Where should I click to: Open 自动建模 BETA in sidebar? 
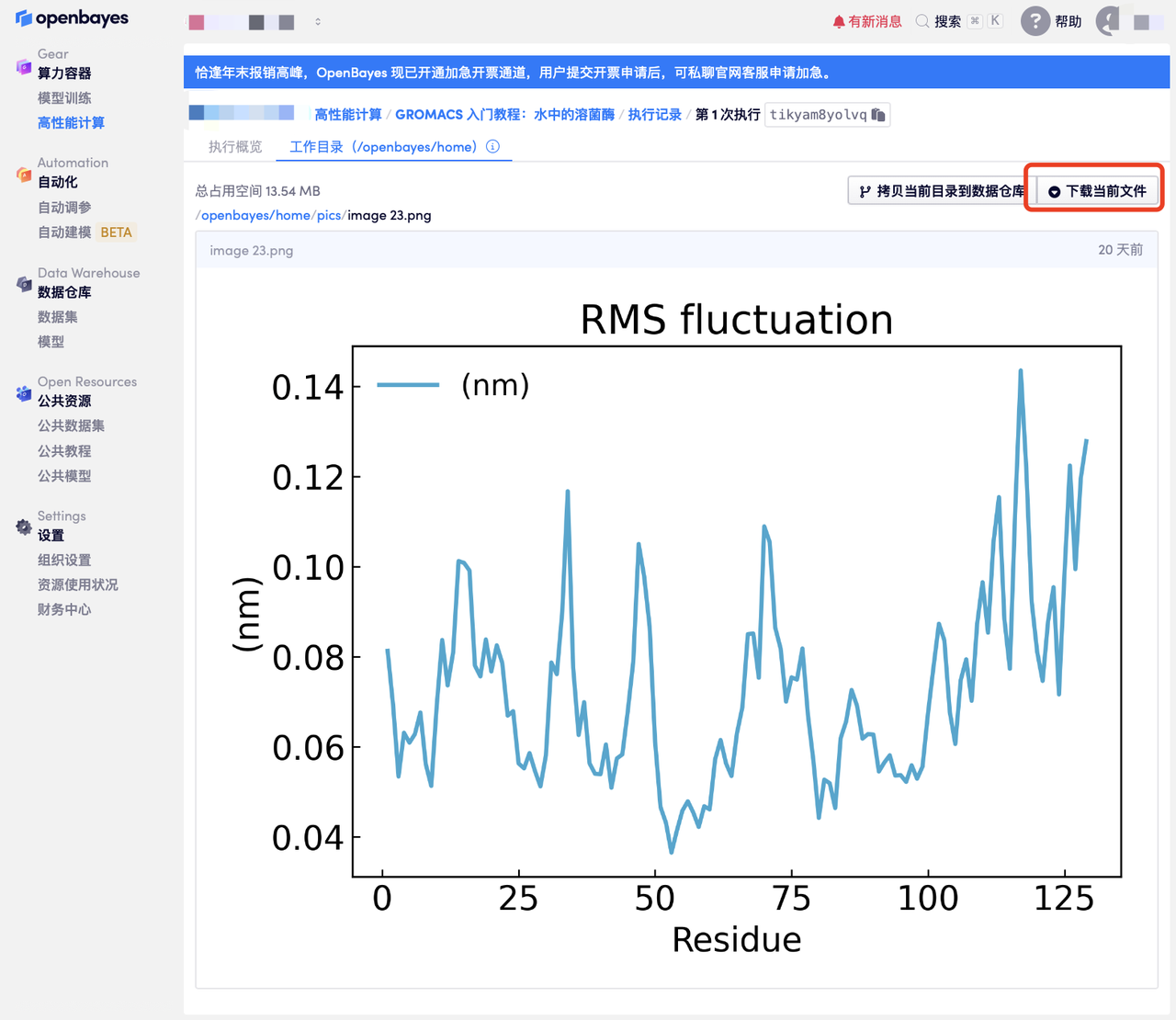pyautogui.click(x=85, y=232)
